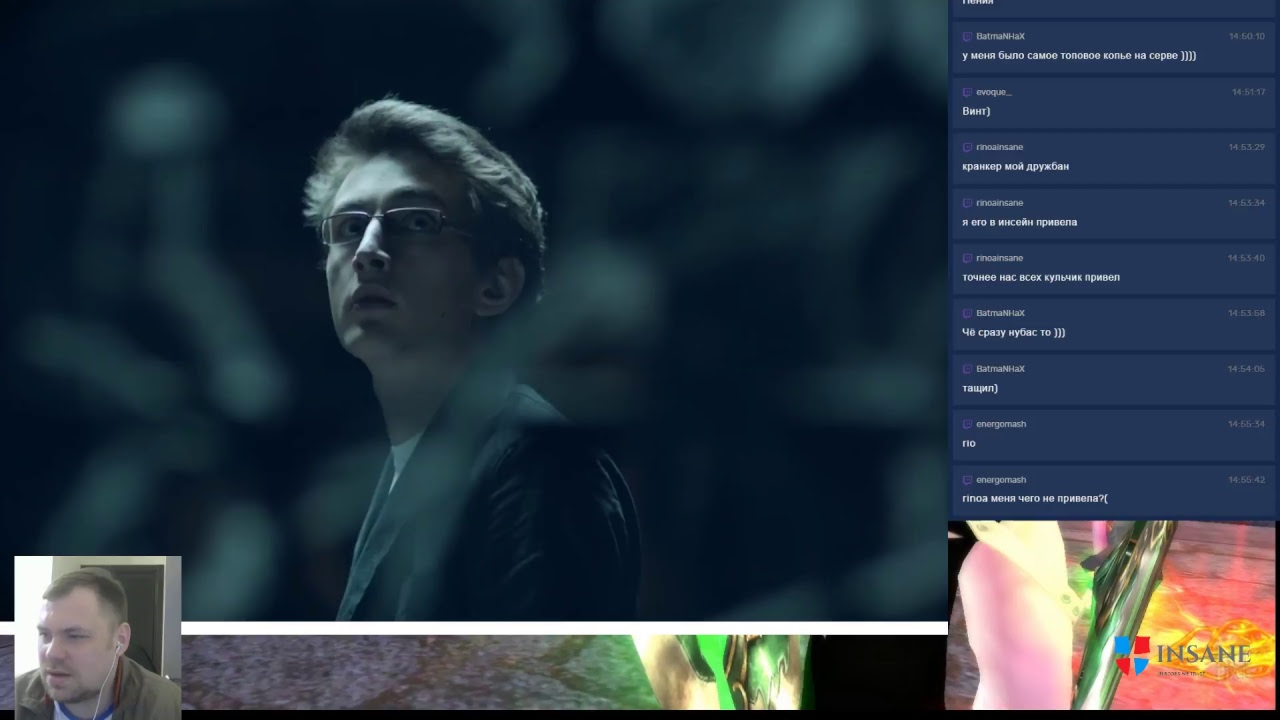Screen dimensions: 1280x720
Task: Click timestamp 14:54:05 in chat
Action: pyautogui.click(x=1247, y=369)
